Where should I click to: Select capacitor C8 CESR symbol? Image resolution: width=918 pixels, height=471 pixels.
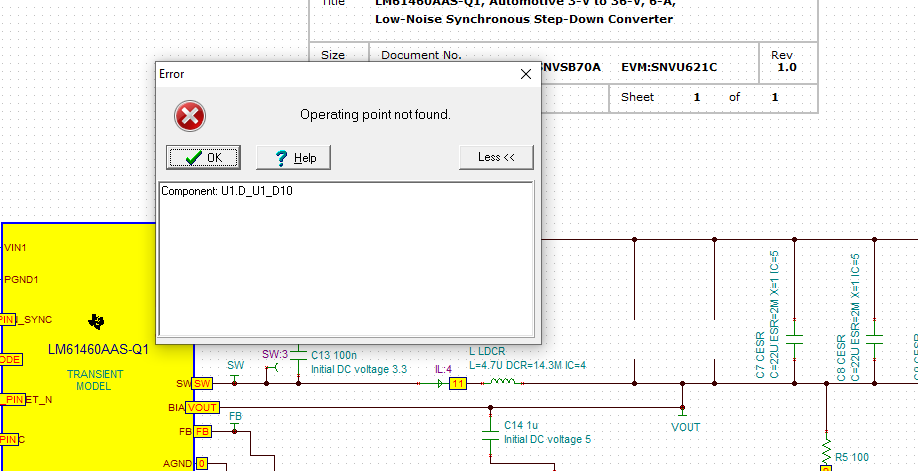pyautogui.click(x=874, y=340)
